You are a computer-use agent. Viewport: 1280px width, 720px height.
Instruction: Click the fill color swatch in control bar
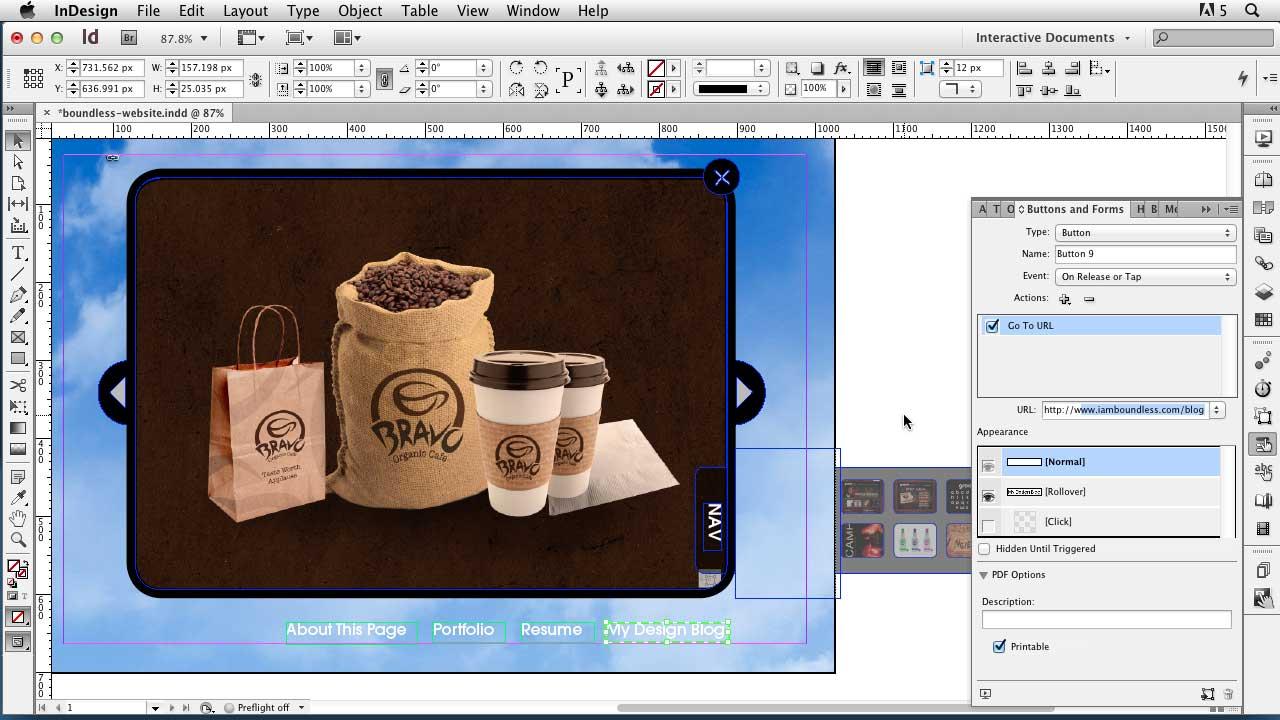[x=656, y=68]
